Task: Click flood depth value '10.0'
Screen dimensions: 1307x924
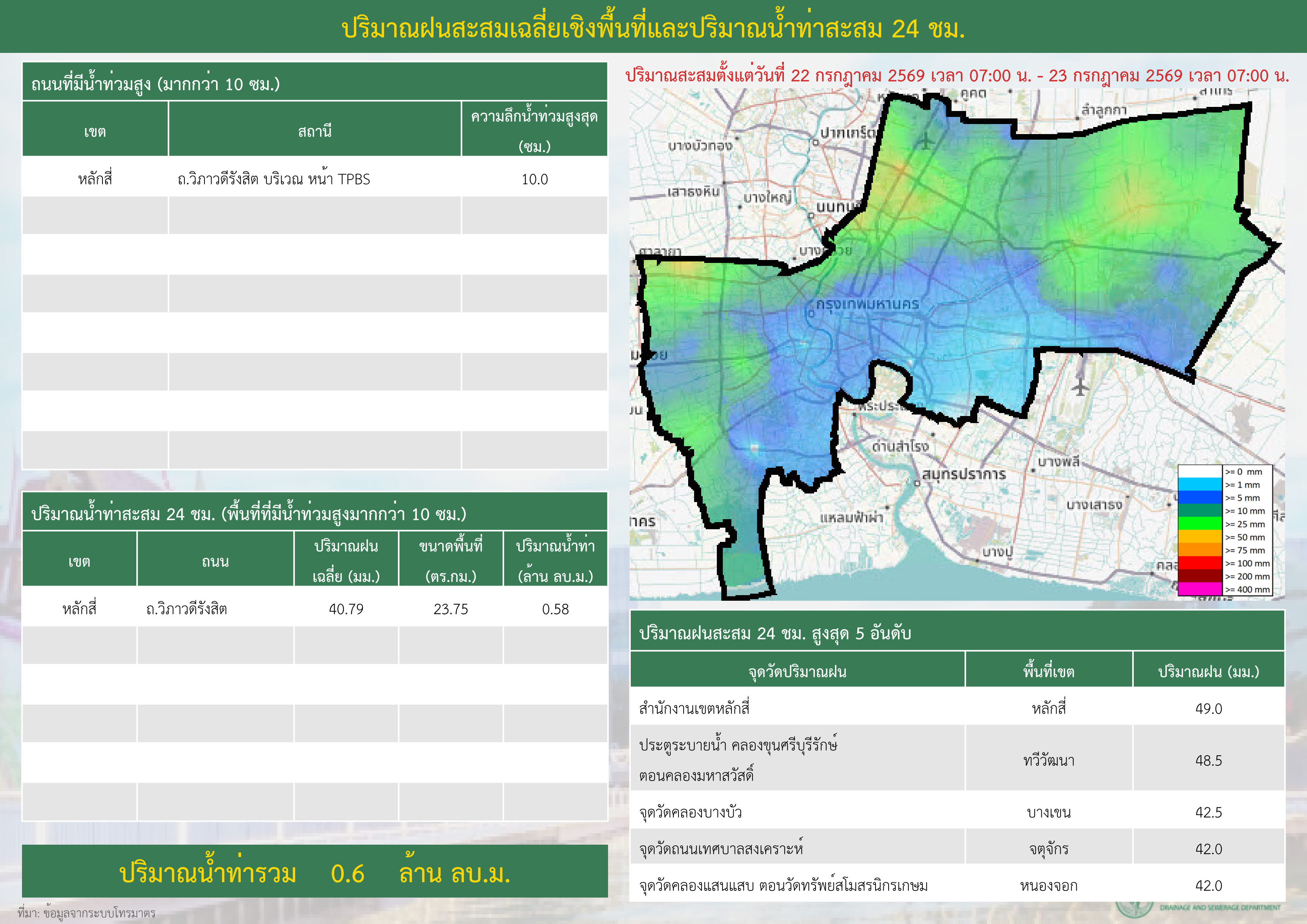Action: [535, 180]
